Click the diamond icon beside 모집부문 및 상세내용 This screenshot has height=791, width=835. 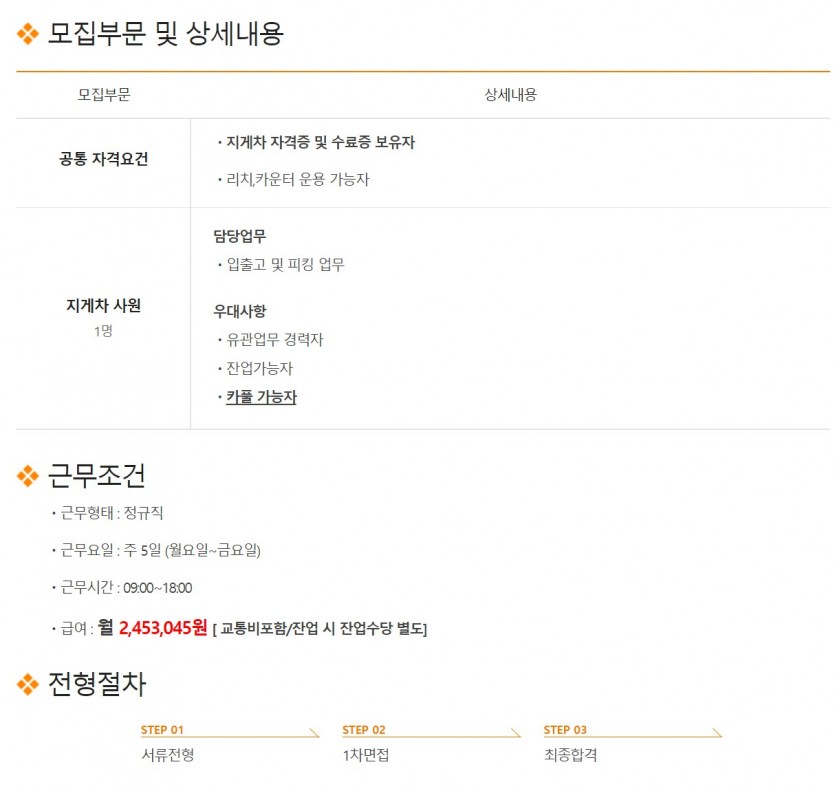click(x=28, y=34)
